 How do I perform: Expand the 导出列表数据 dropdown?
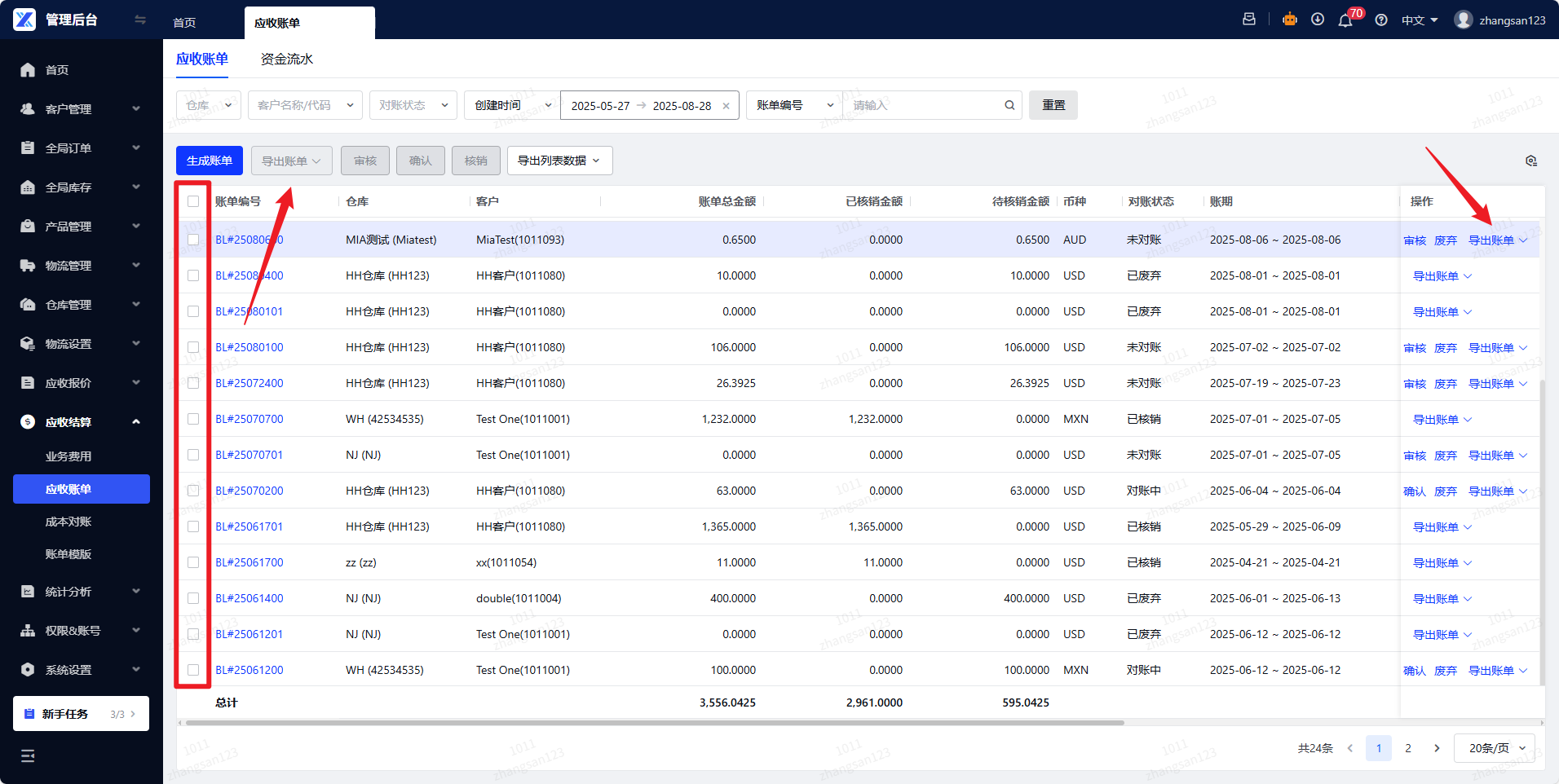coord(559,161)
